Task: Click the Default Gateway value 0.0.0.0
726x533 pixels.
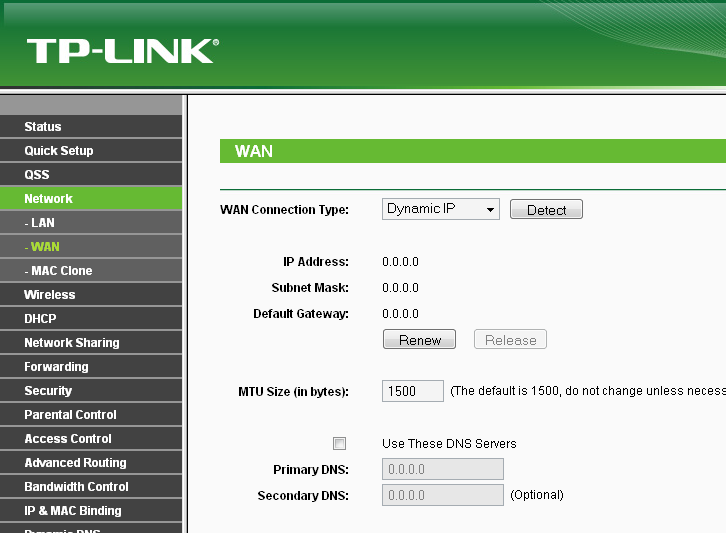Action: [x=401, y=314]
